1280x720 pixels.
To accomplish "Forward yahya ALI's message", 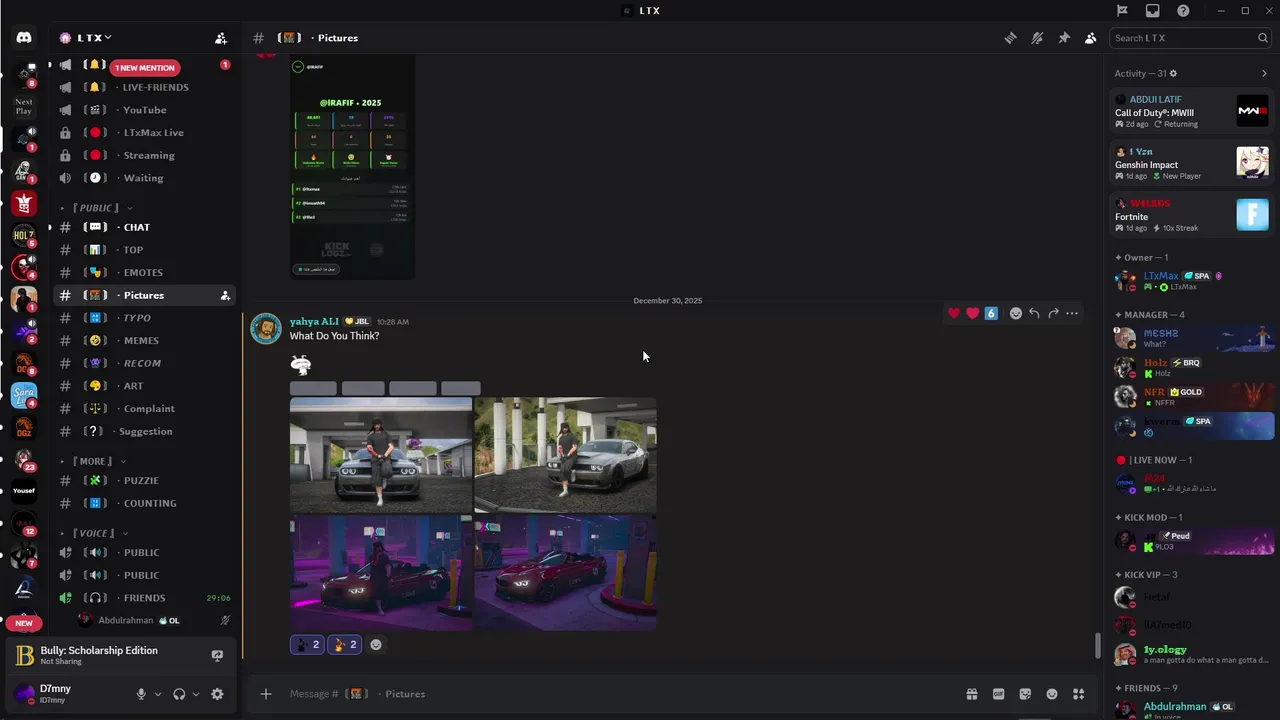I will click(1053, 313).
